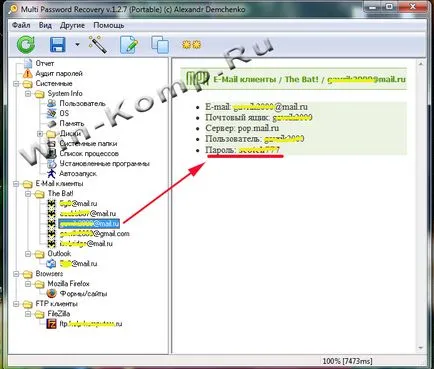Screen dimensions: 434x369
Task: Select the Автозапуск tree item
Action: click(78, 174)
